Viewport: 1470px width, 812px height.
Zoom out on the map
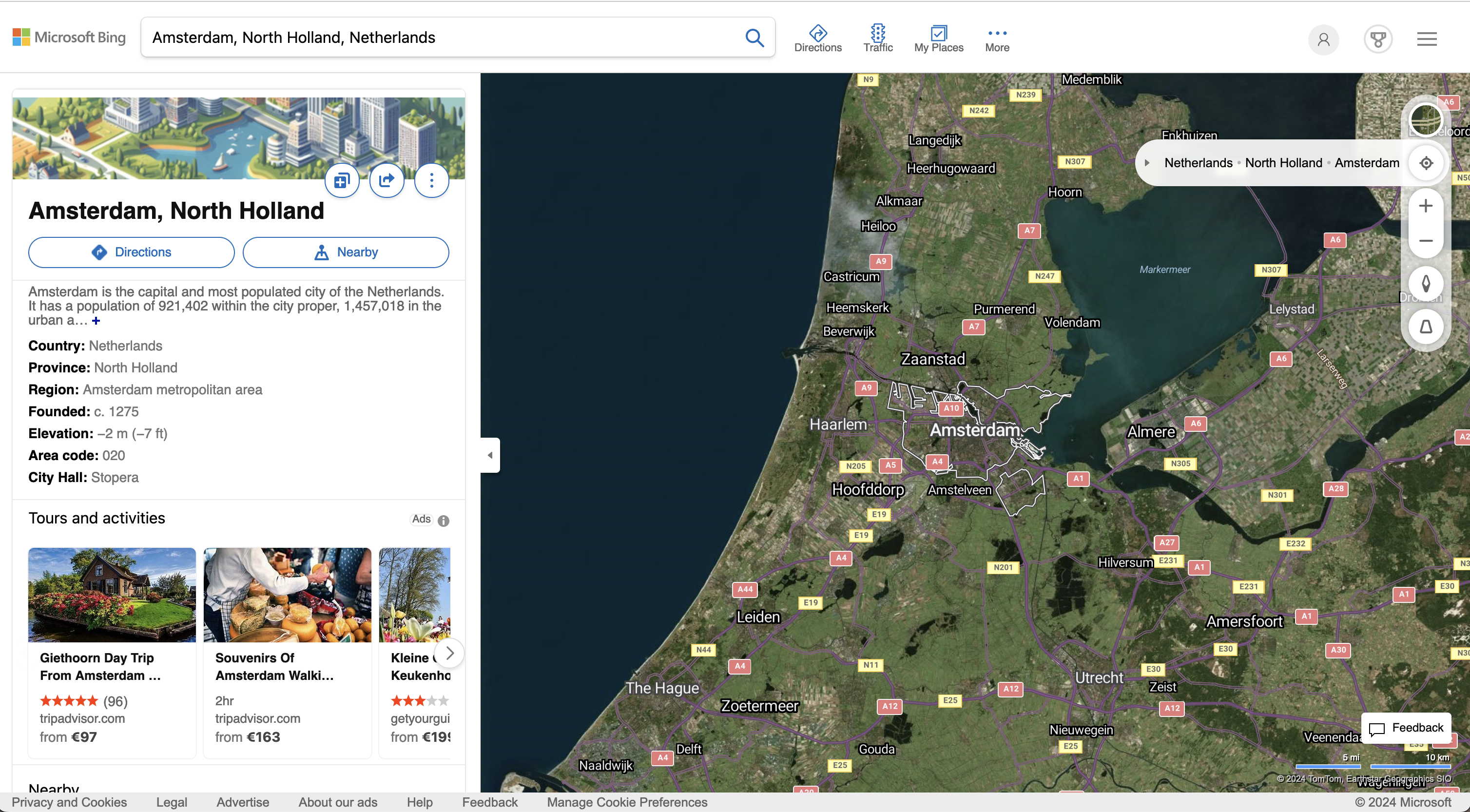pyautogui.click(x=1425, y=241)
